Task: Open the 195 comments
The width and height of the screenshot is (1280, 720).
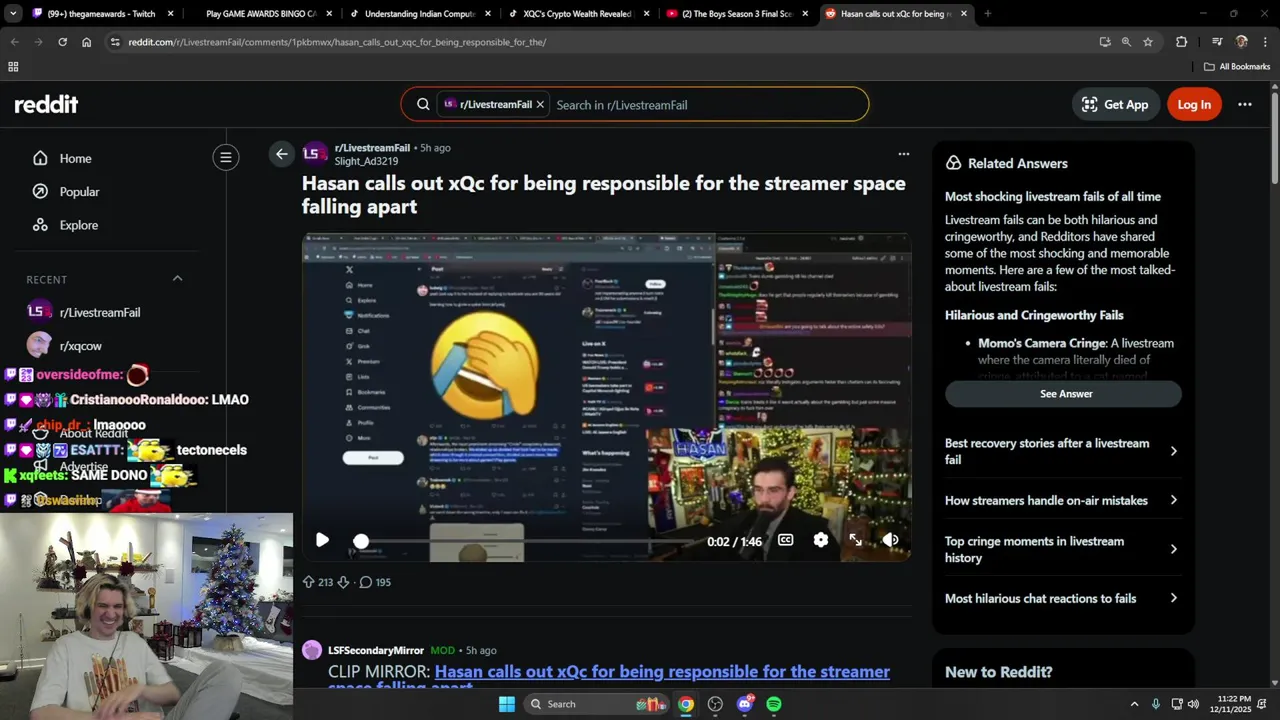Action: click(x=375, y=582)
